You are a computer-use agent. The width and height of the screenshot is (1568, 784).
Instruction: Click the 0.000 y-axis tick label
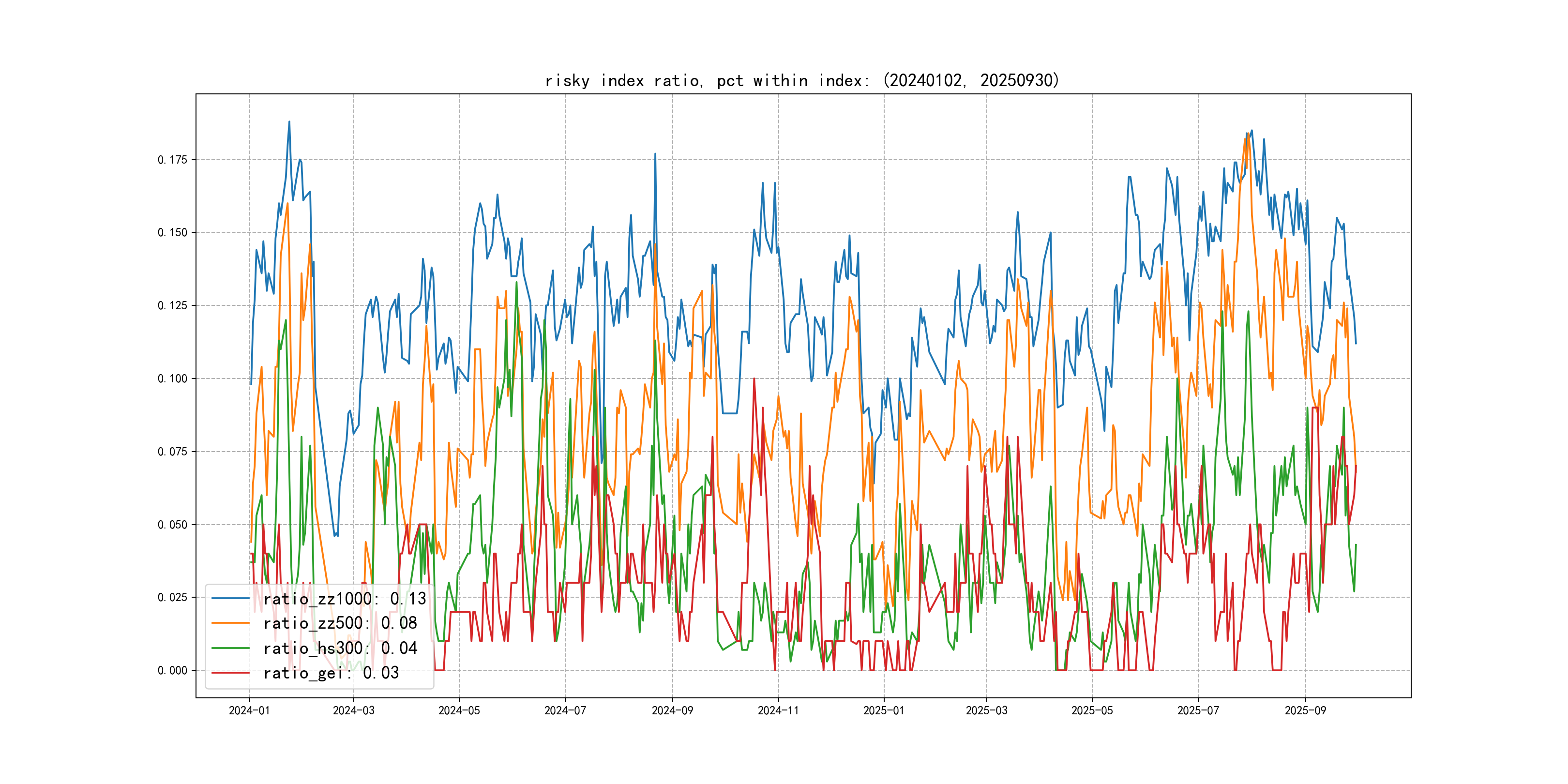pyautogui.click(x=172, y=670)
